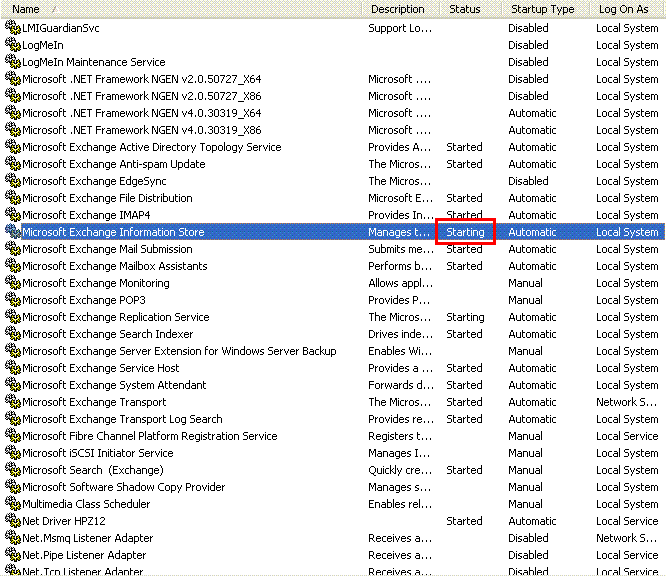This screenshot has height=576, width=666.
Task: Click the icon for Exchange File Distribution
Action: [x=13, y=198]
